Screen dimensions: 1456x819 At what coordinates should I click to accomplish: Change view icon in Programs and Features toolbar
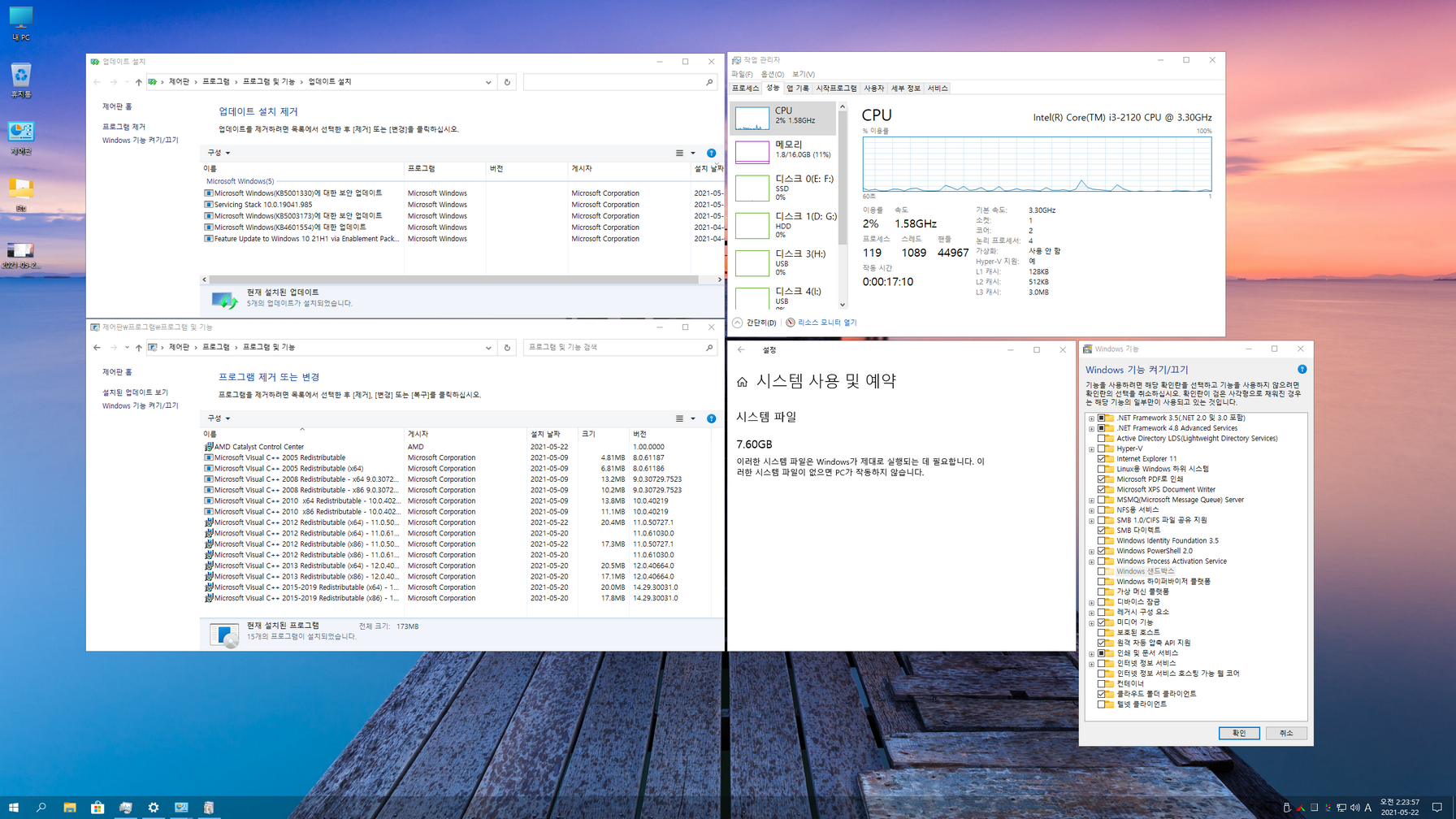[679, 418]
